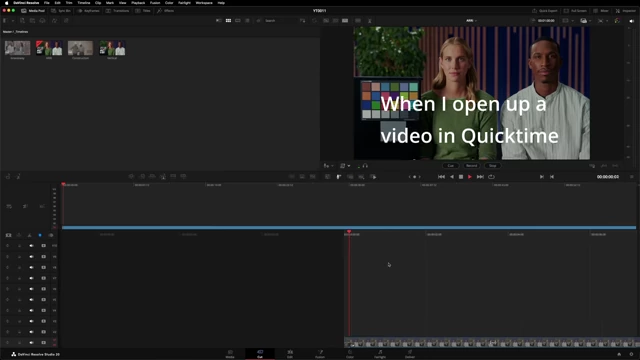This screenshot has height=360, width=640.
Task: Click the headphones icon under the viewer
Action: 365,166
